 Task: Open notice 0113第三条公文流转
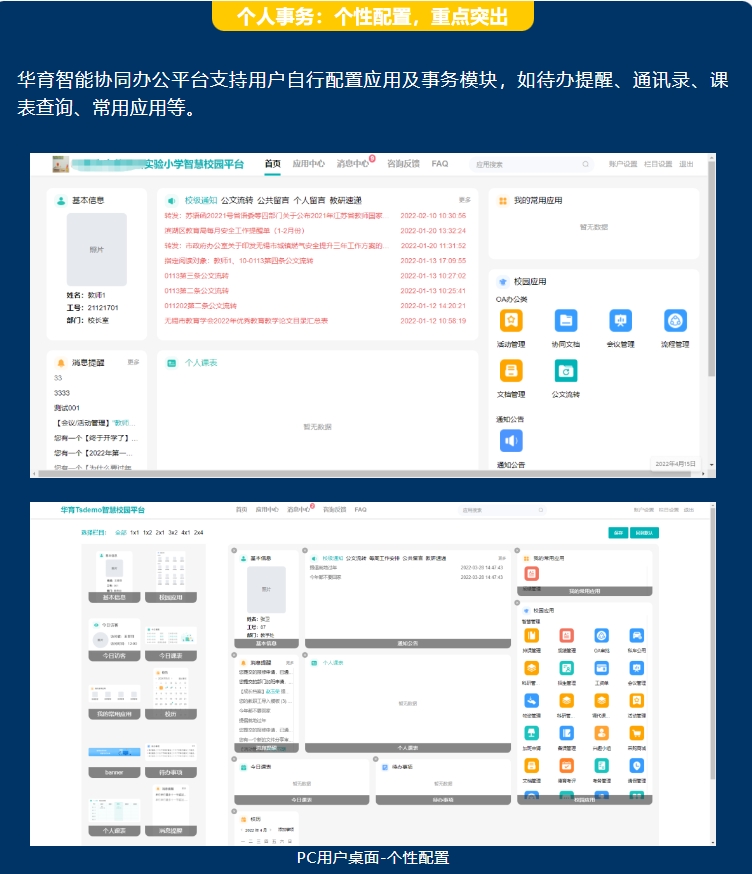196,276
